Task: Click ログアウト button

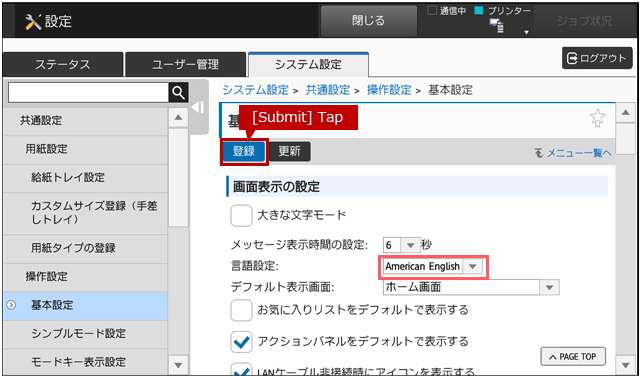Action: coord(597,58)
